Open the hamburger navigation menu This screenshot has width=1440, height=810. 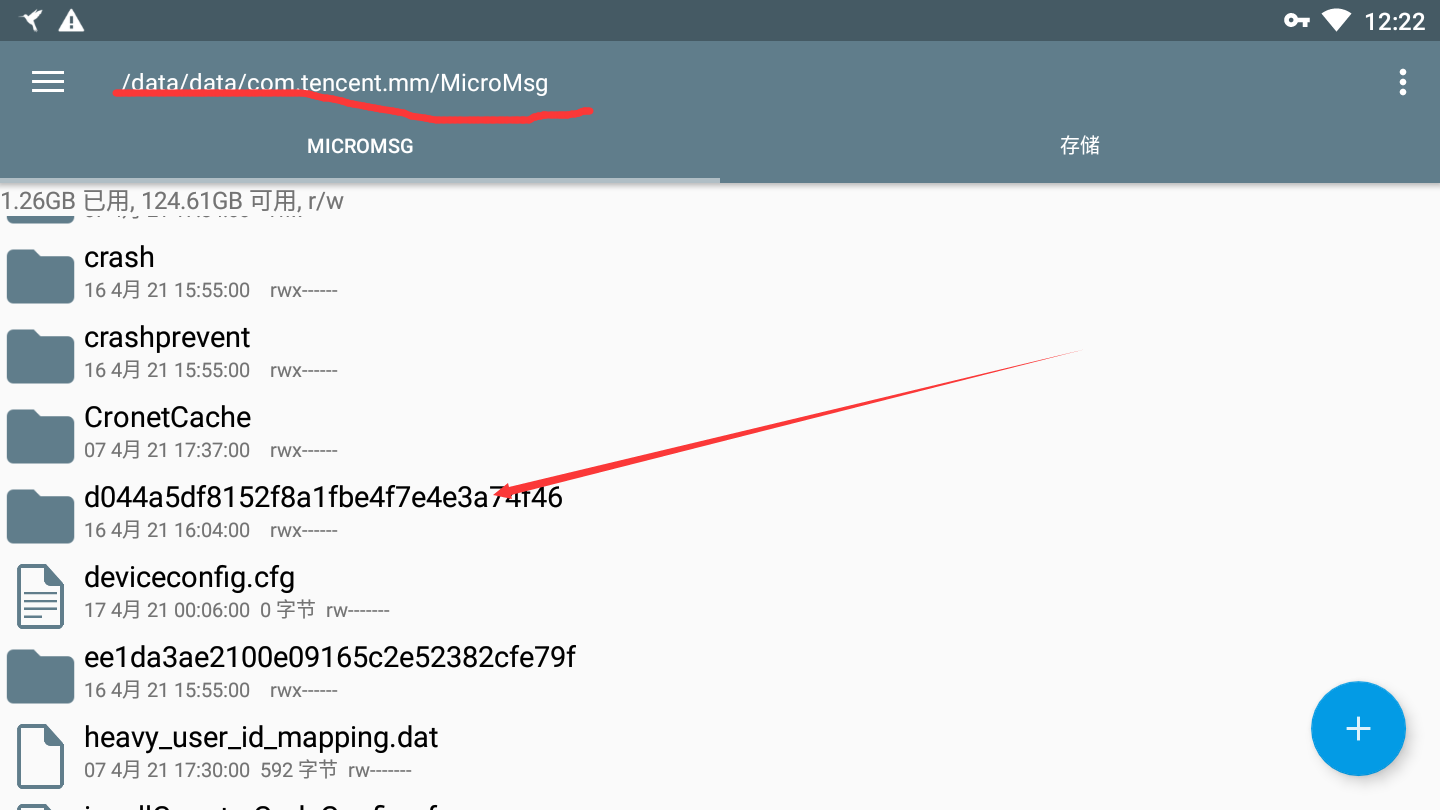coord(48,82)
